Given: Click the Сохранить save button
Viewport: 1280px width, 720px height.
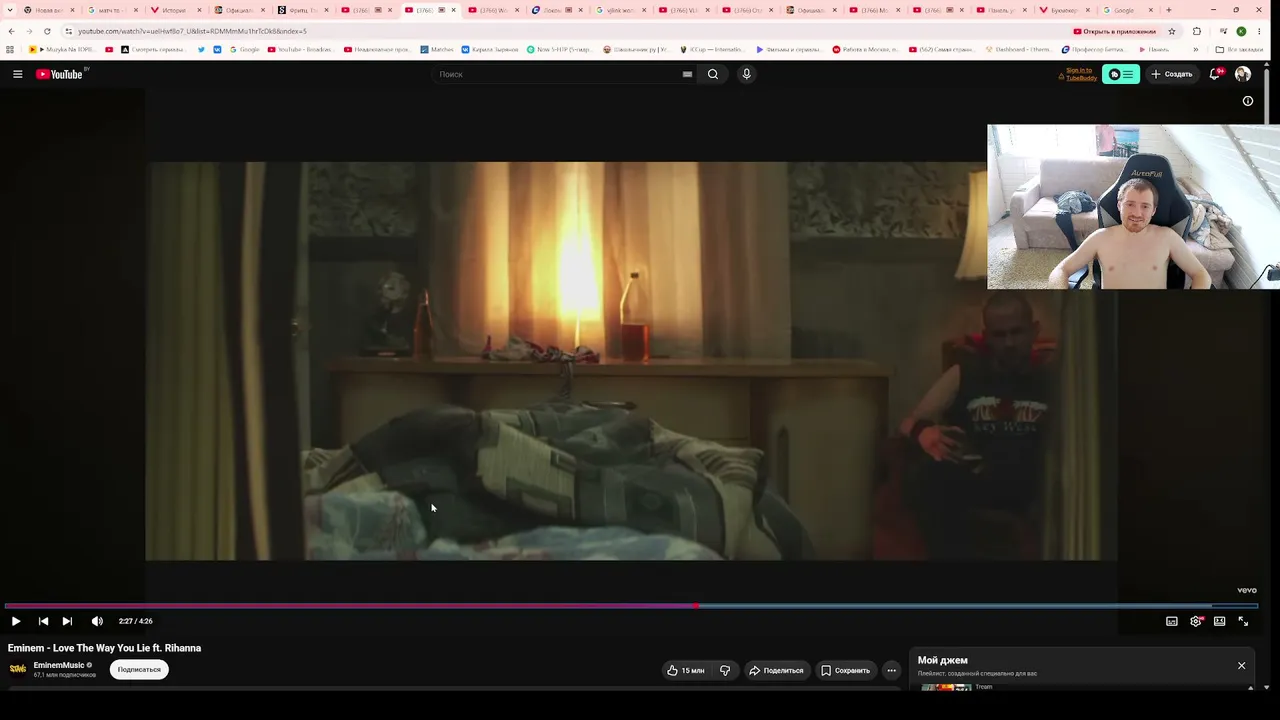Looking at the screenshot, I should point(846,670).
